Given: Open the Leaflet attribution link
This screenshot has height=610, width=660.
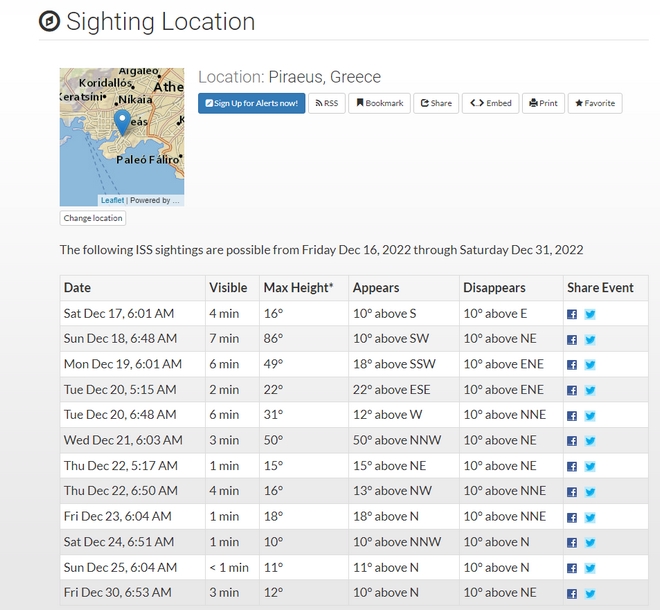Looking at the screenshot, I should [112, 200].
